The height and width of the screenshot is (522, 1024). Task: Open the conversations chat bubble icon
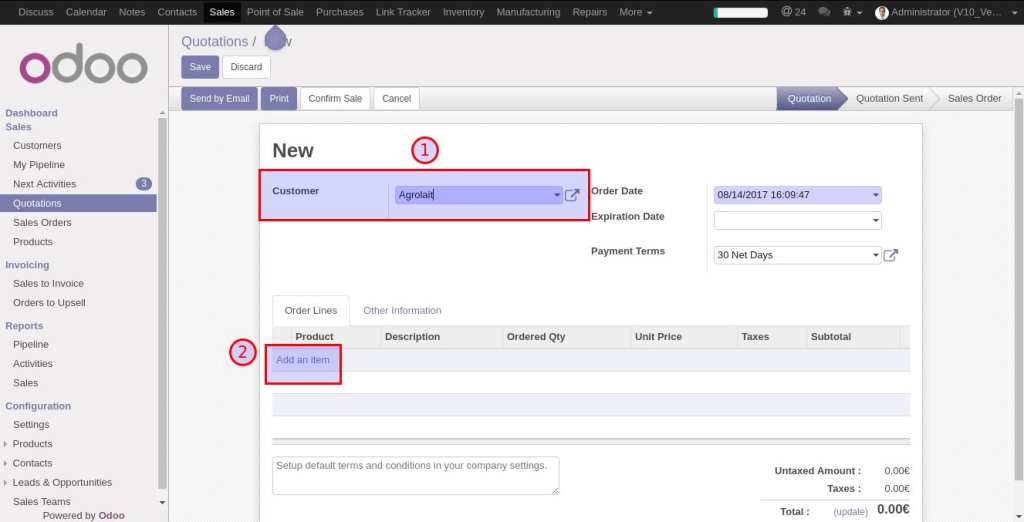(x=824, y=12)
